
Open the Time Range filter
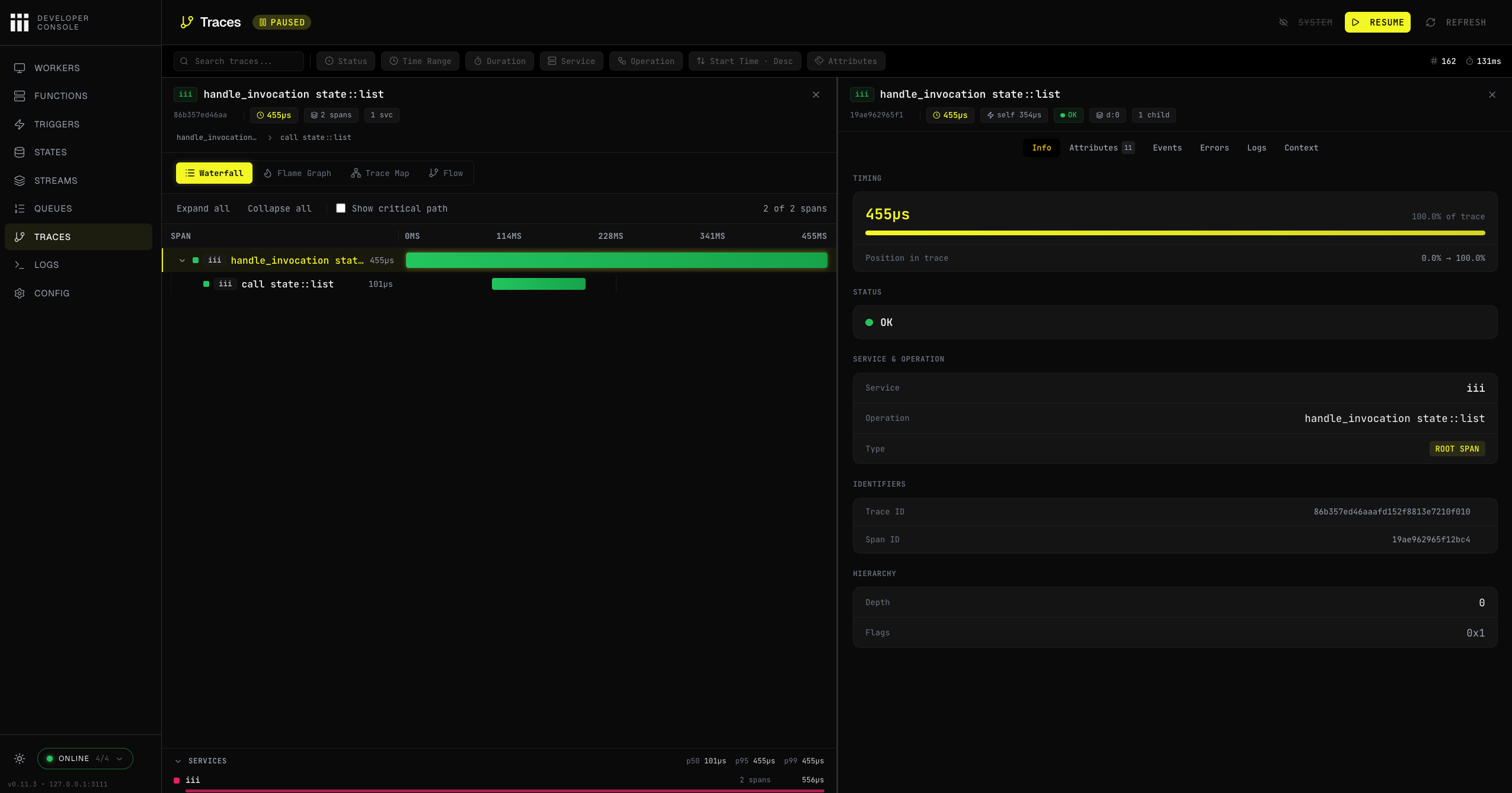tap(420, 61)
